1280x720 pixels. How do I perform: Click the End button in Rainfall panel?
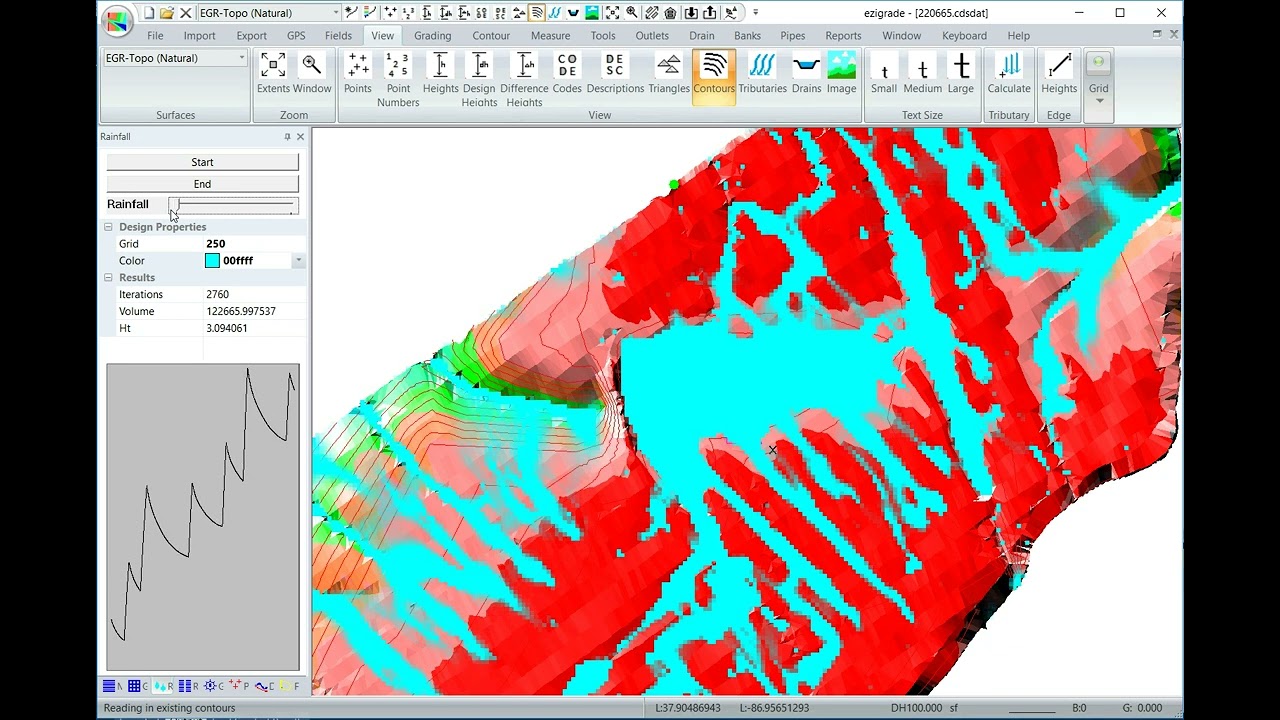point(202,184)
